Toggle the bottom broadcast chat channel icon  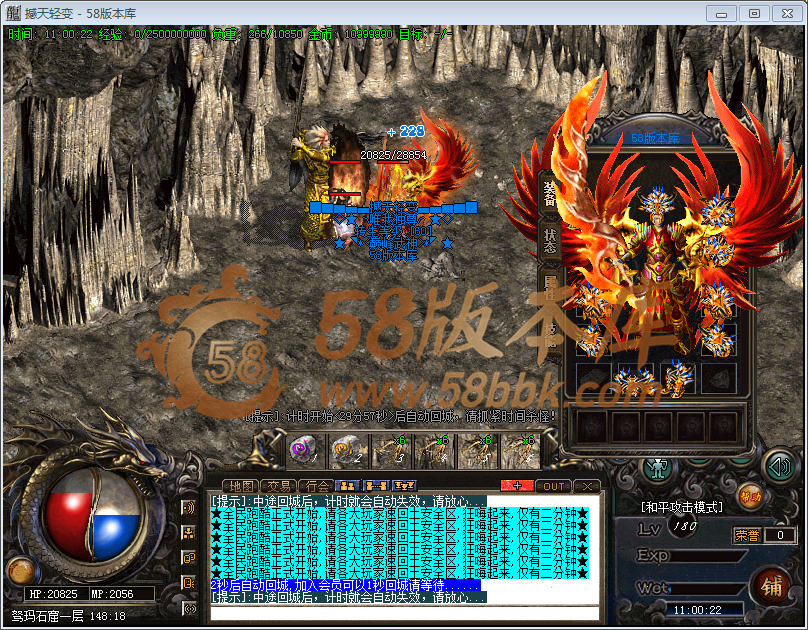coord(189,608)
